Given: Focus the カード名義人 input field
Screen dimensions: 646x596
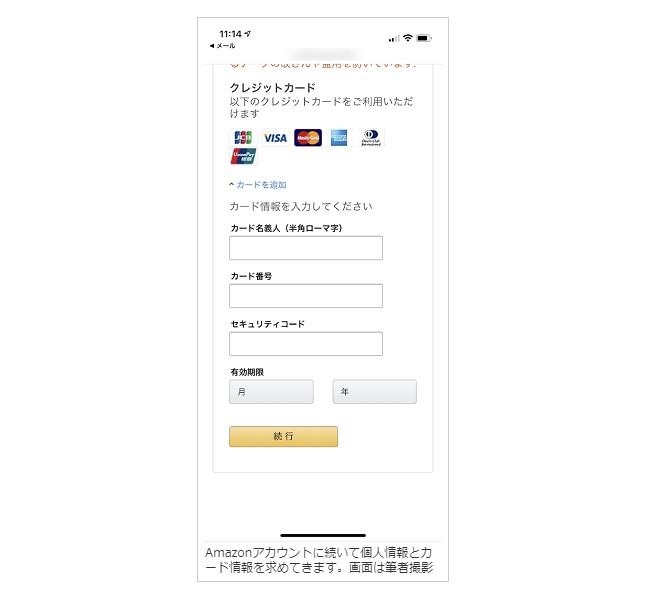Looking at the screenshot, I should tap(306, 248).
